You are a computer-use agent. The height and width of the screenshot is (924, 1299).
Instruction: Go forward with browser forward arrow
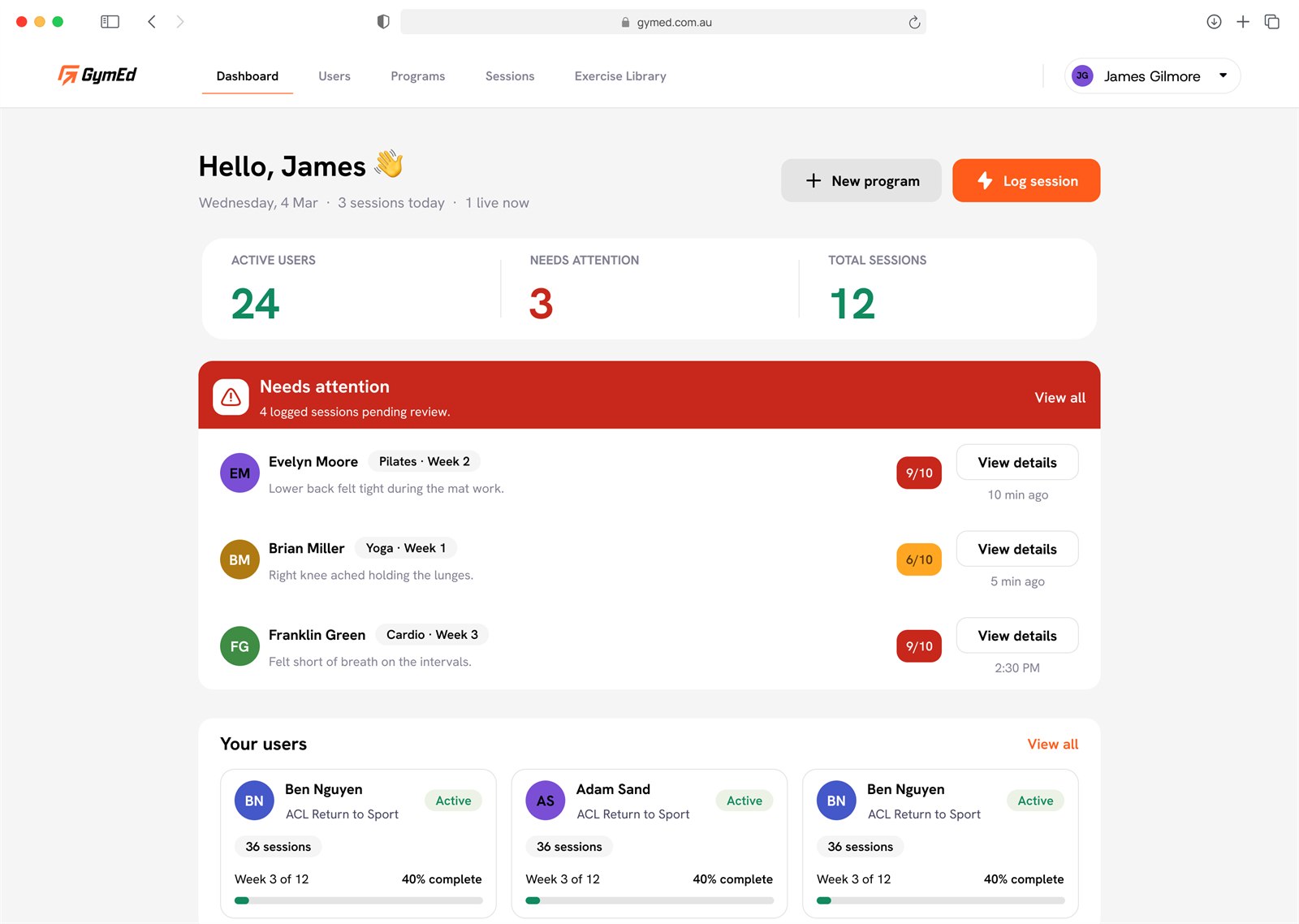[x=180, y=22]
